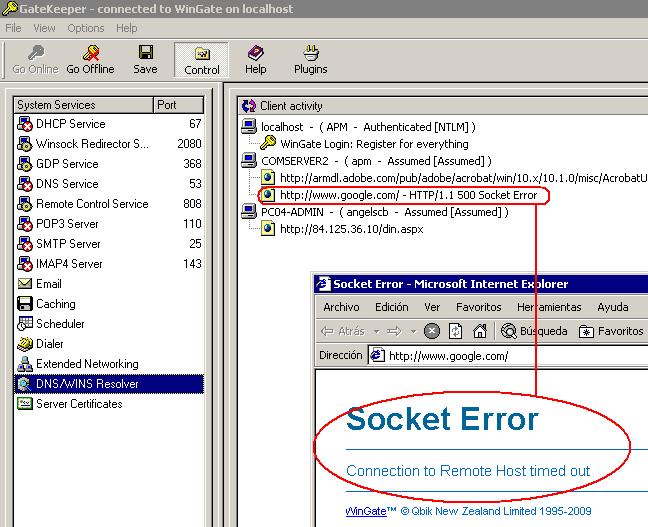The image size is (648, 527).
Task: Open Archivo menu in Internet Explorer
Action: 341,307
